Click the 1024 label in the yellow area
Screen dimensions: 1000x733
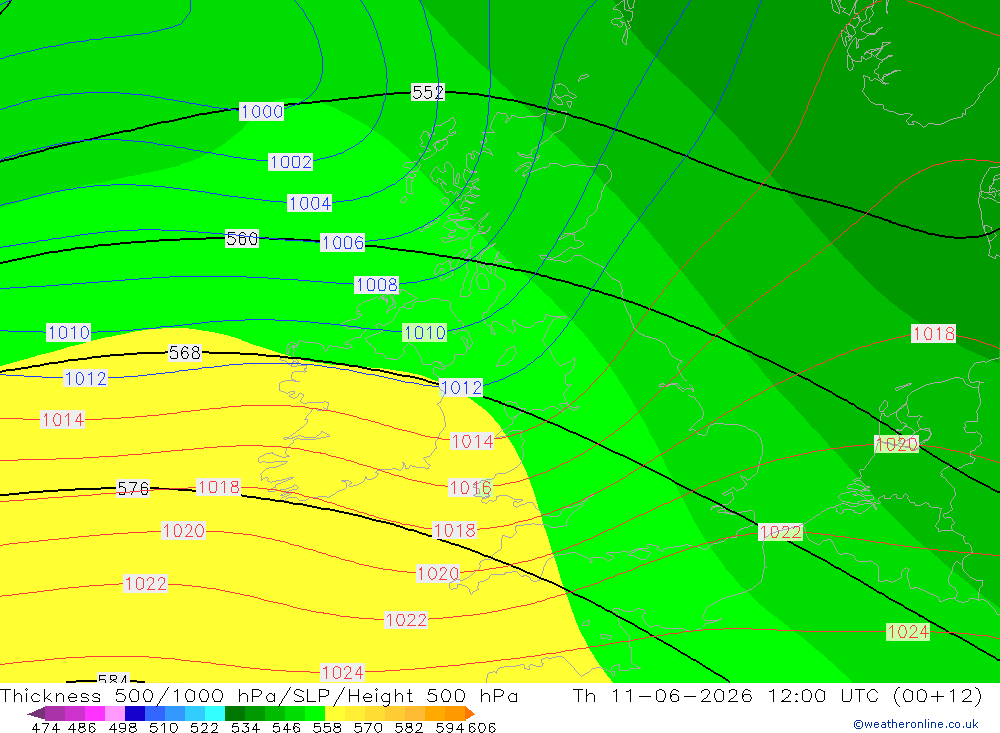coord(342,672)
